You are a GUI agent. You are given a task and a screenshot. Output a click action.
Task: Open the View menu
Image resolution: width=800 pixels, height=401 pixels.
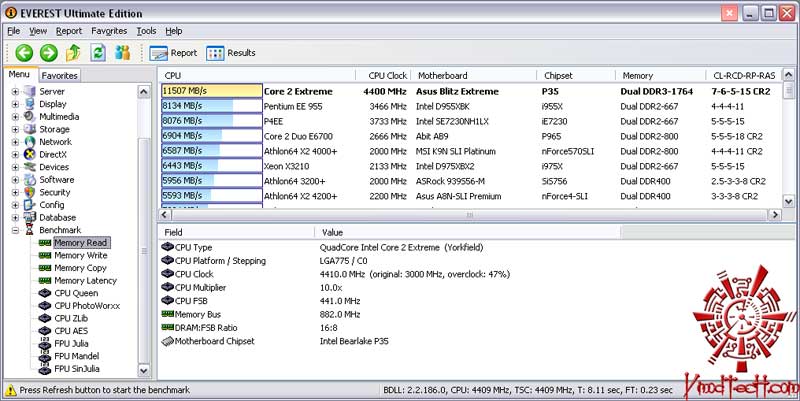38,31
